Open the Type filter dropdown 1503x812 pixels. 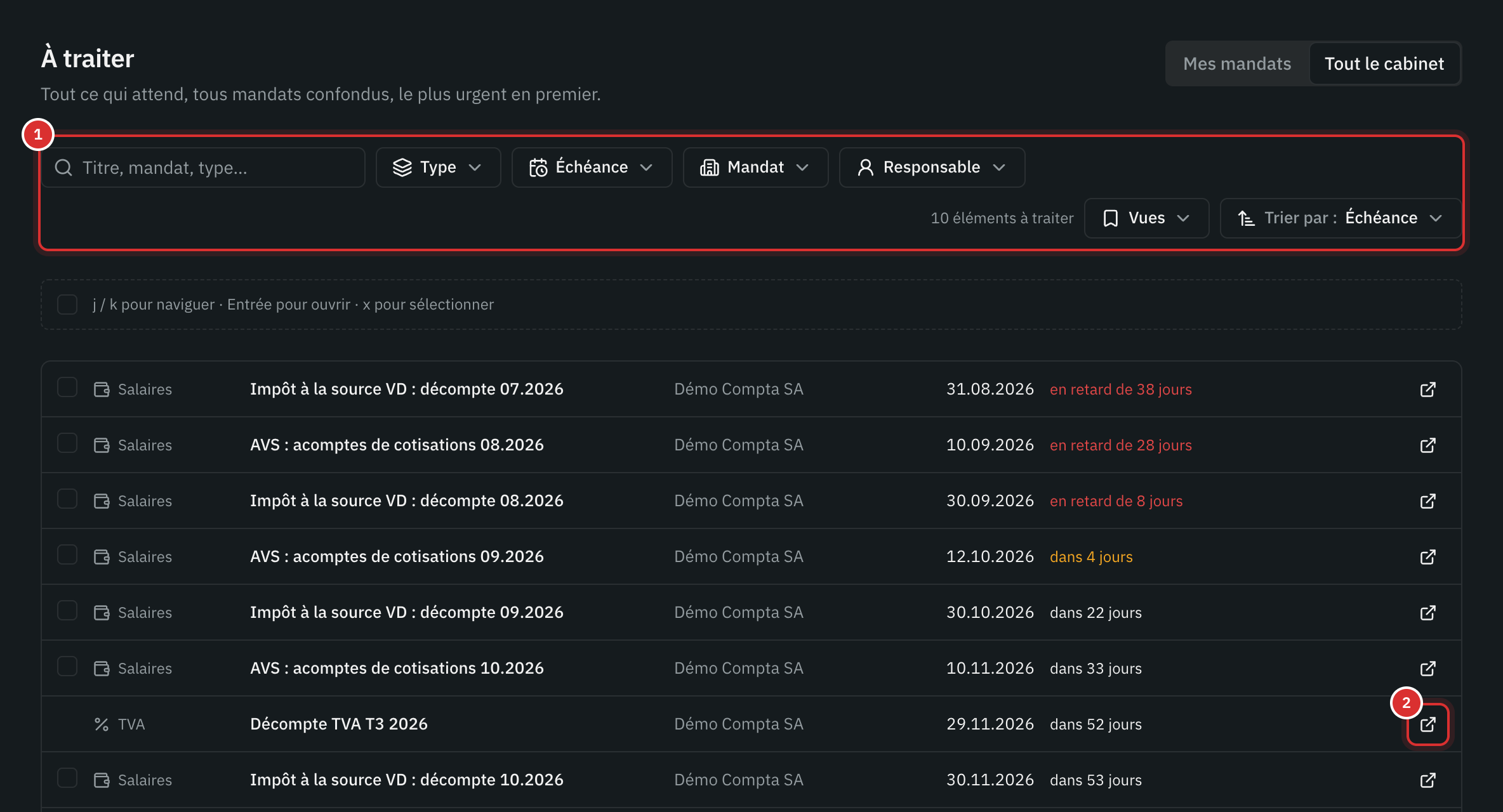438,167
